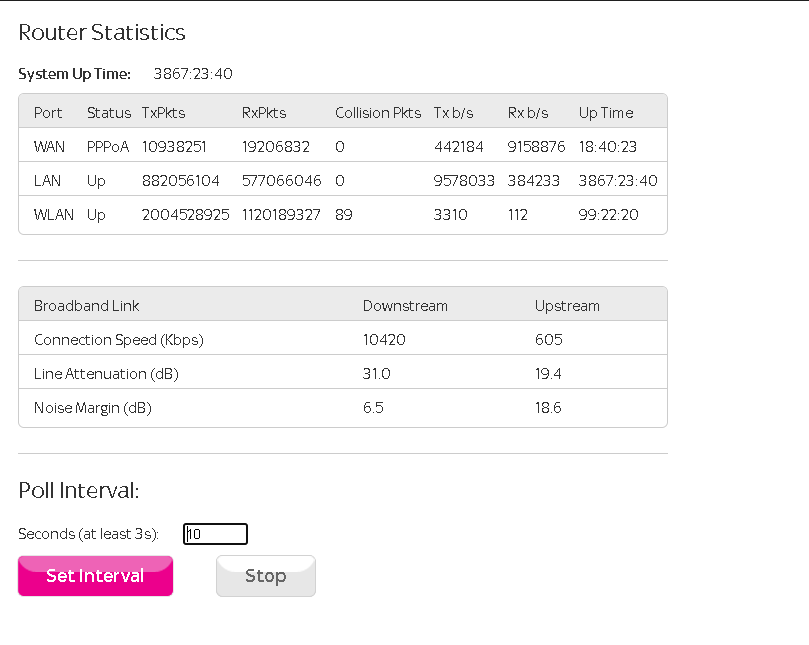Select the Collision Pkts header
Viewport: 809px width, 645px height.
click(x=377, y=112)
